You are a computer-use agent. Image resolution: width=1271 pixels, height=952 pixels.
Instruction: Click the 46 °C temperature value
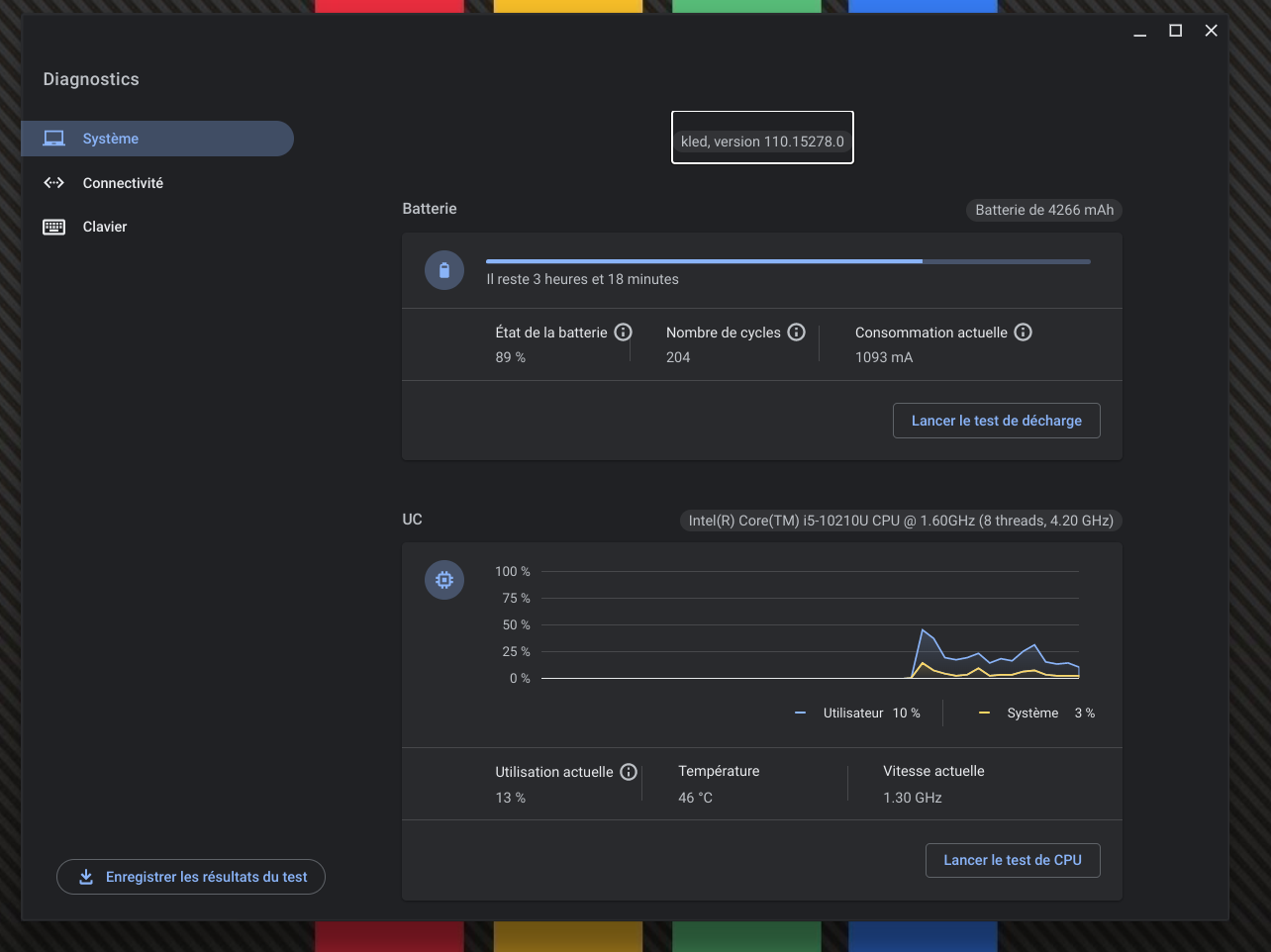click(x=696, y=798)
